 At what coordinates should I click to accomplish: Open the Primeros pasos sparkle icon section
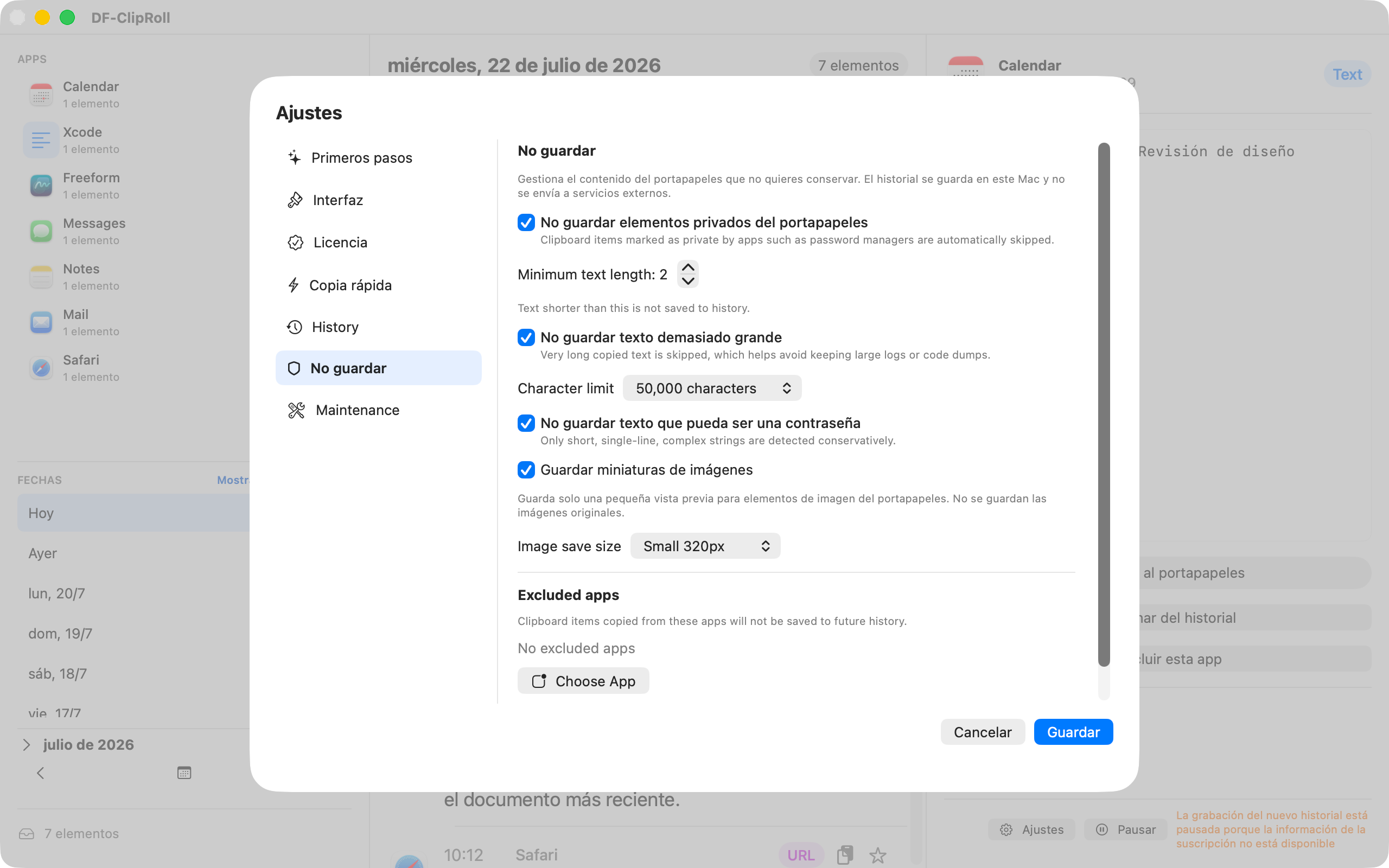click(295, 157)
